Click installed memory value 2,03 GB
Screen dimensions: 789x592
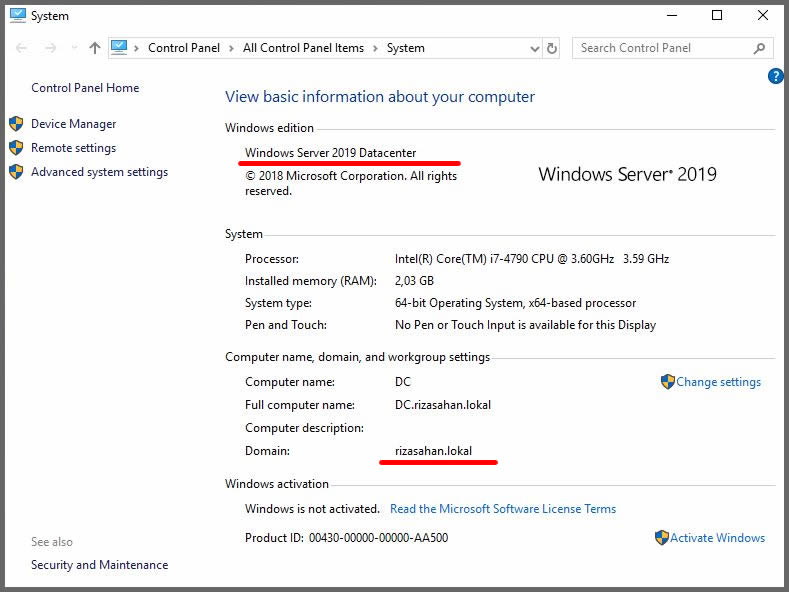point(414,281)
